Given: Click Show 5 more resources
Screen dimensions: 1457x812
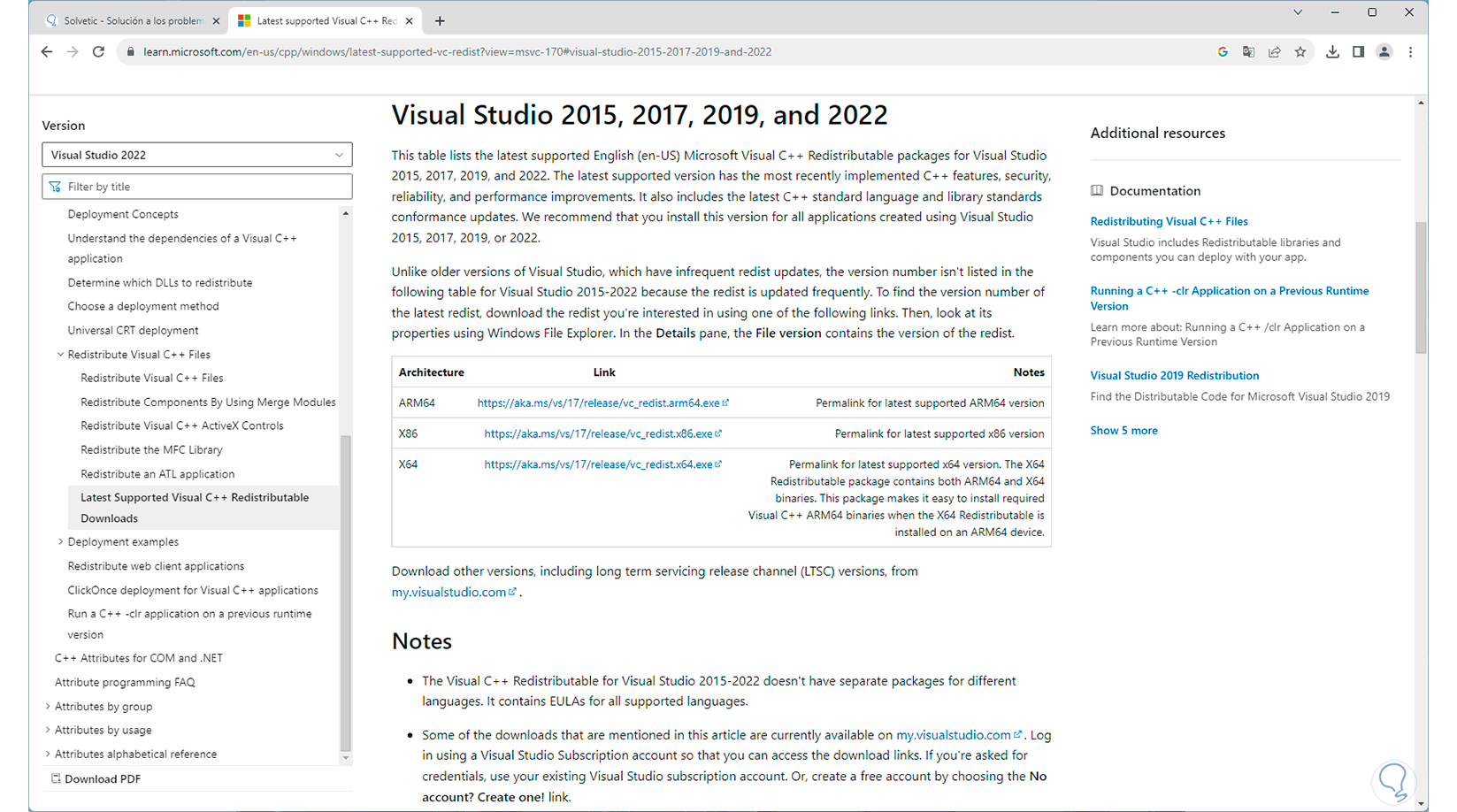Looking at the screenshot, I should coord(1123,430).
